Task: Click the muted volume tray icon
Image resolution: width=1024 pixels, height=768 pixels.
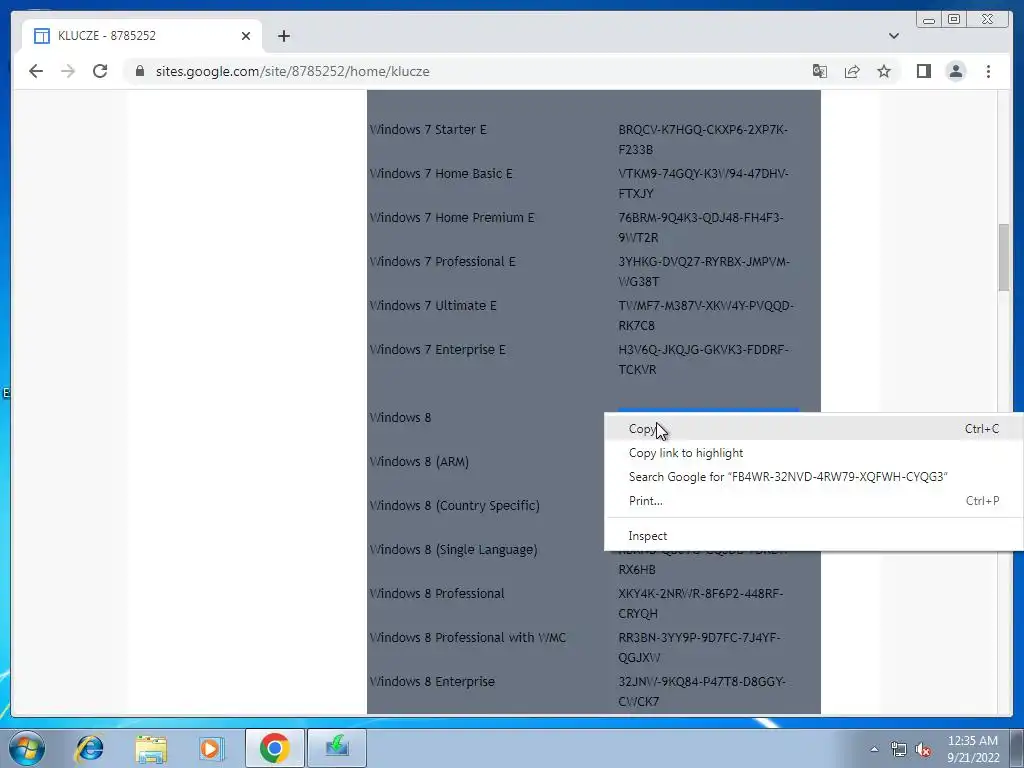Action: (x=923, y=749)
